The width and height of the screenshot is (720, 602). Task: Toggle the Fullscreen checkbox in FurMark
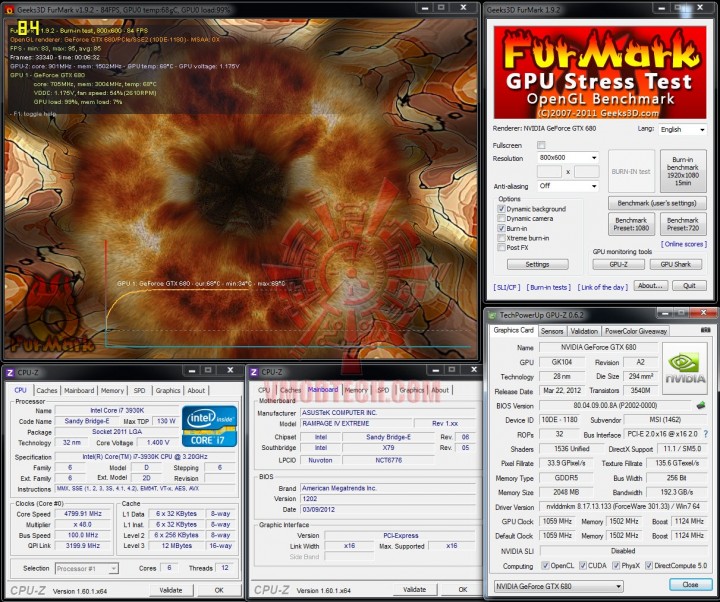tap(541, 145)
